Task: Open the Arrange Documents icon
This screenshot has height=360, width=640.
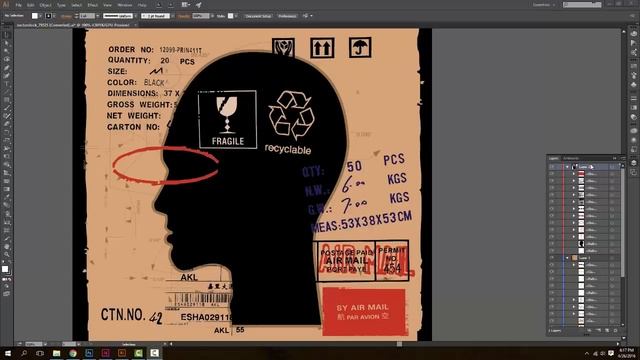Action: 186,5
